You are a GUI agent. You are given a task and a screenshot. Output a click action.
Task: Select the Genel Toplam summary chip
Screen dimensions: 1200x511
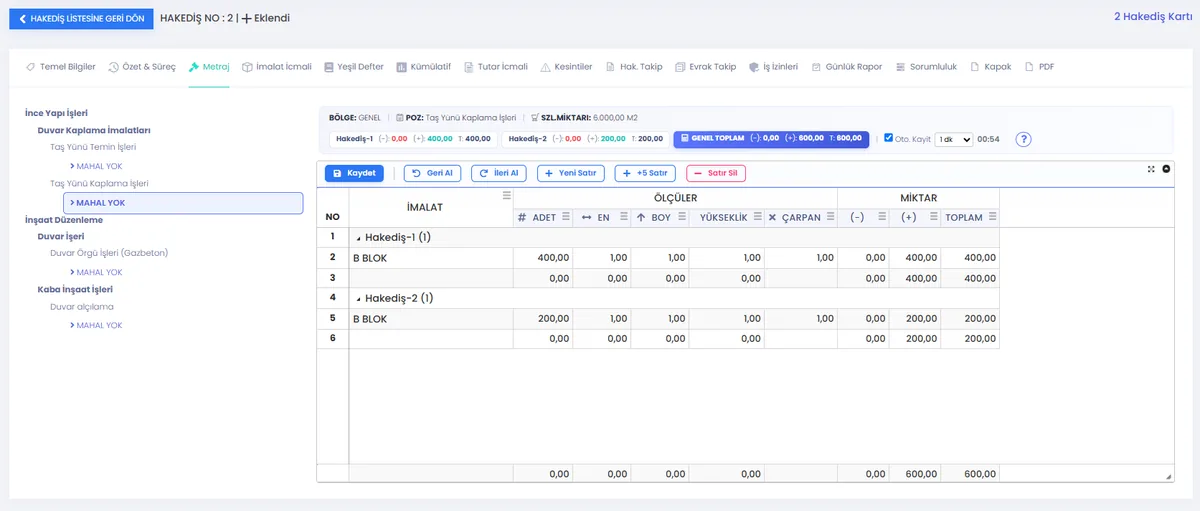[x=771, y=139]
